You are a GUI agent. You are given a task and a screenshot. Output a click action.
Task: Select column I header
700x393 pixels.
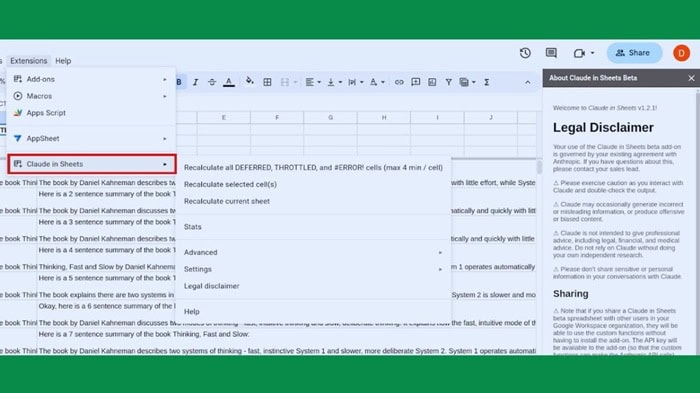pos(437,117)
